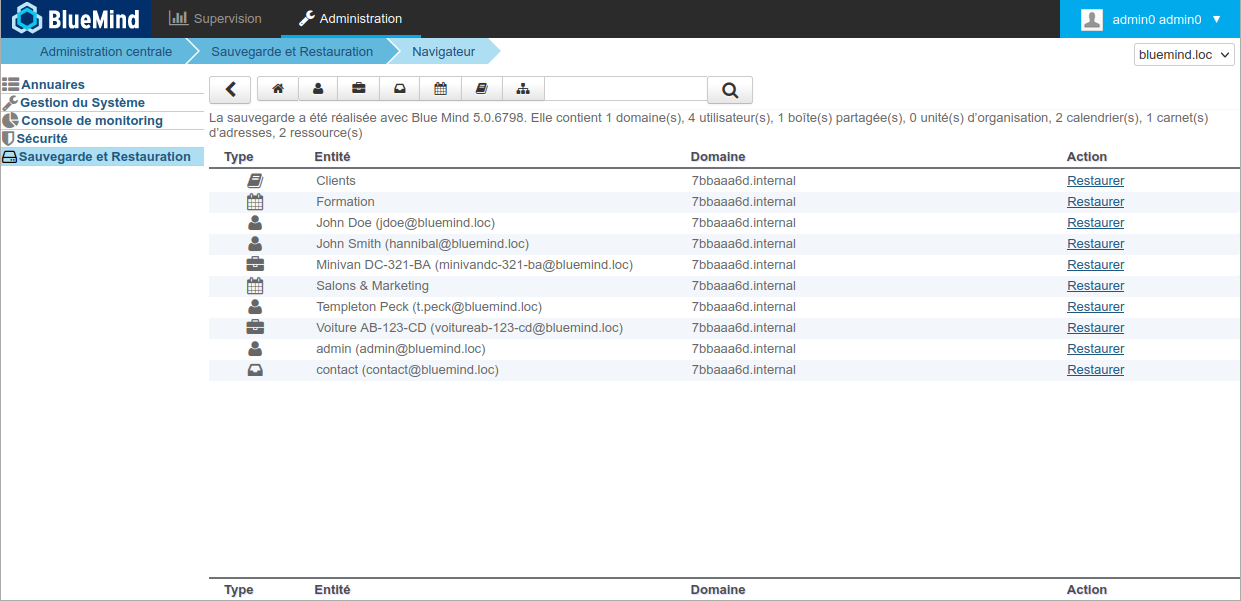Image resolution: width=1241 pixels, height=601 pixels.
Task: Filter by resources briefcase icon
Action: click(359, 89)
